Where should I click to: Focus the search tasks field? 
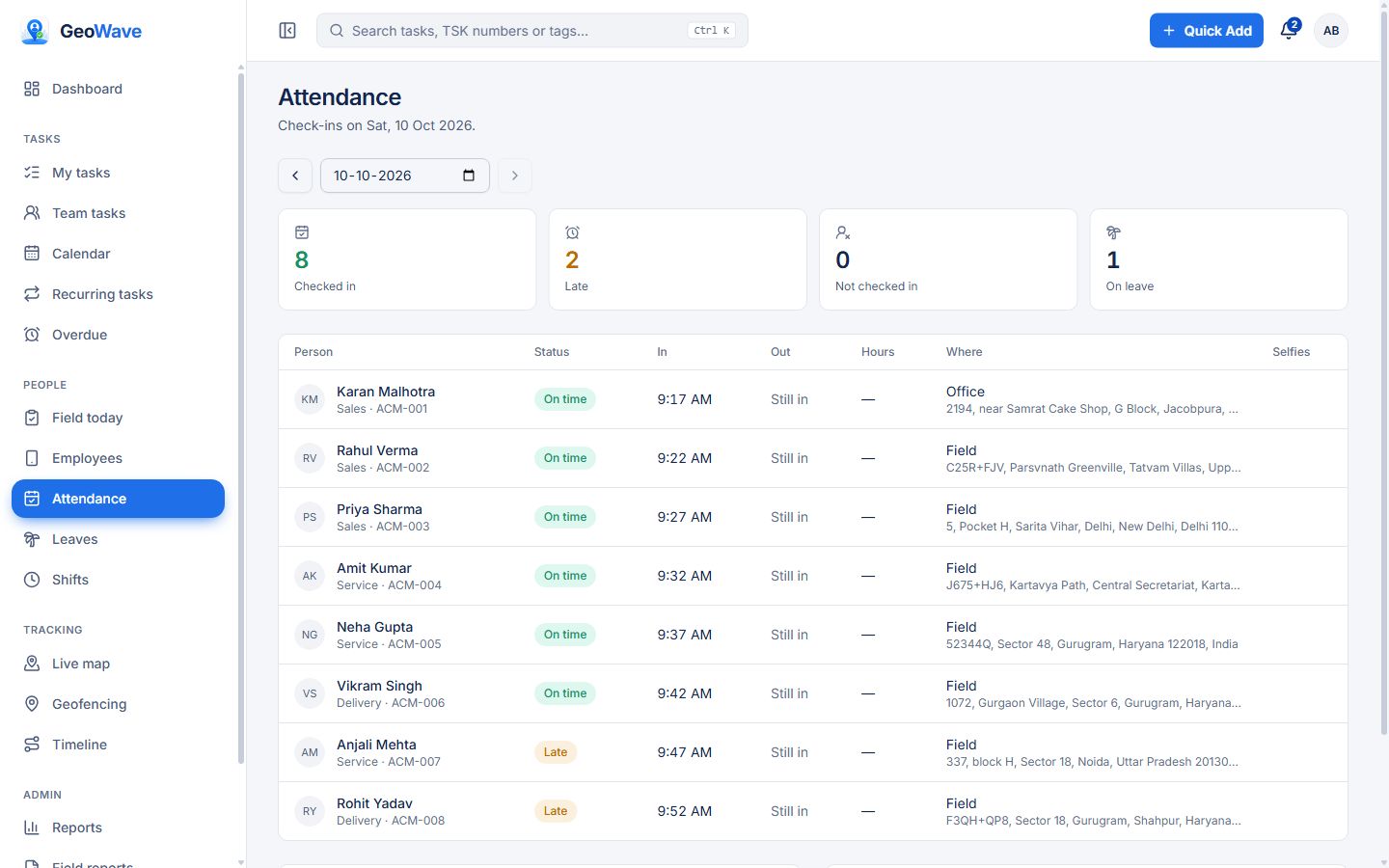(532, 31)
